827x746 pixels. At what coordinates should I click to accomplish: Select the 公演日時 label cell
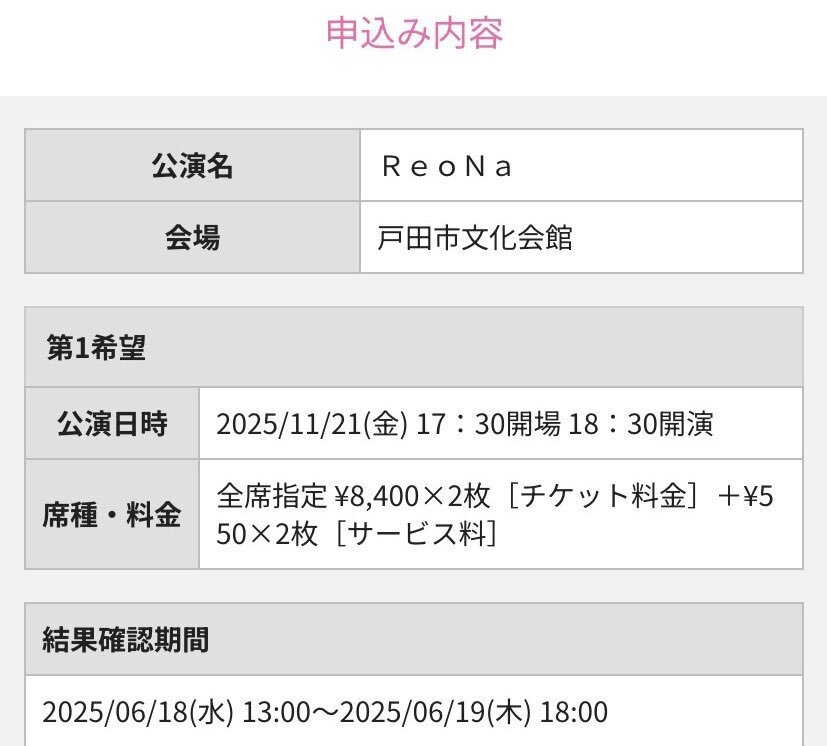coord(112,424)
